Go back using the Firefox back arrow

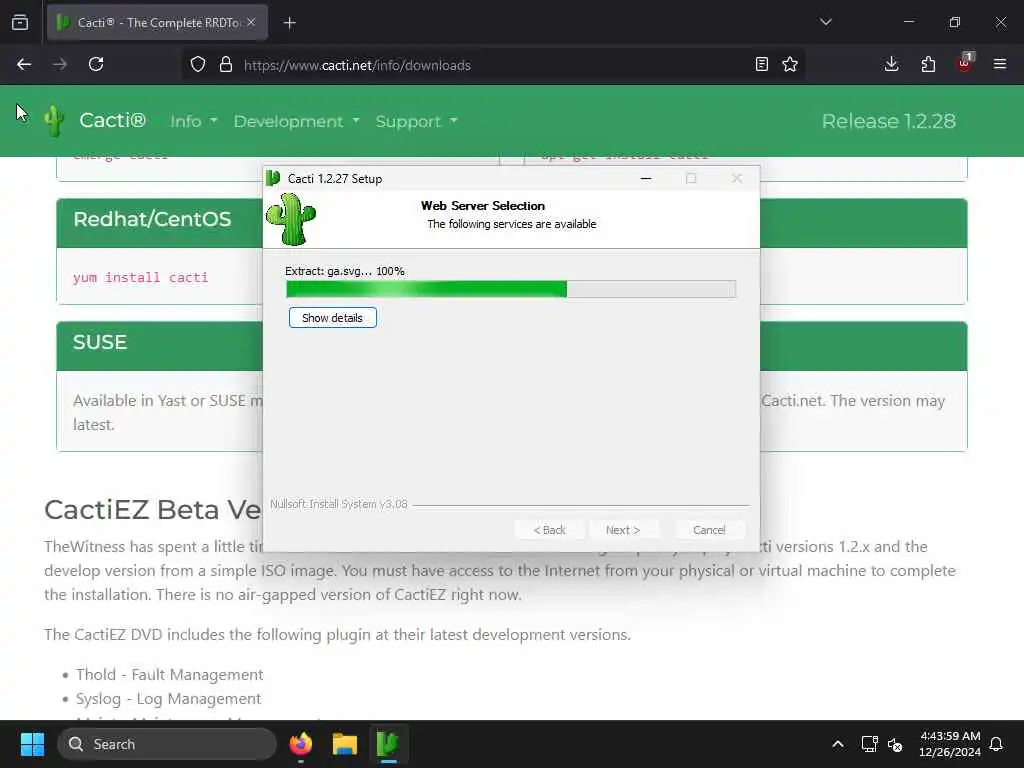(x=24, y=65)
